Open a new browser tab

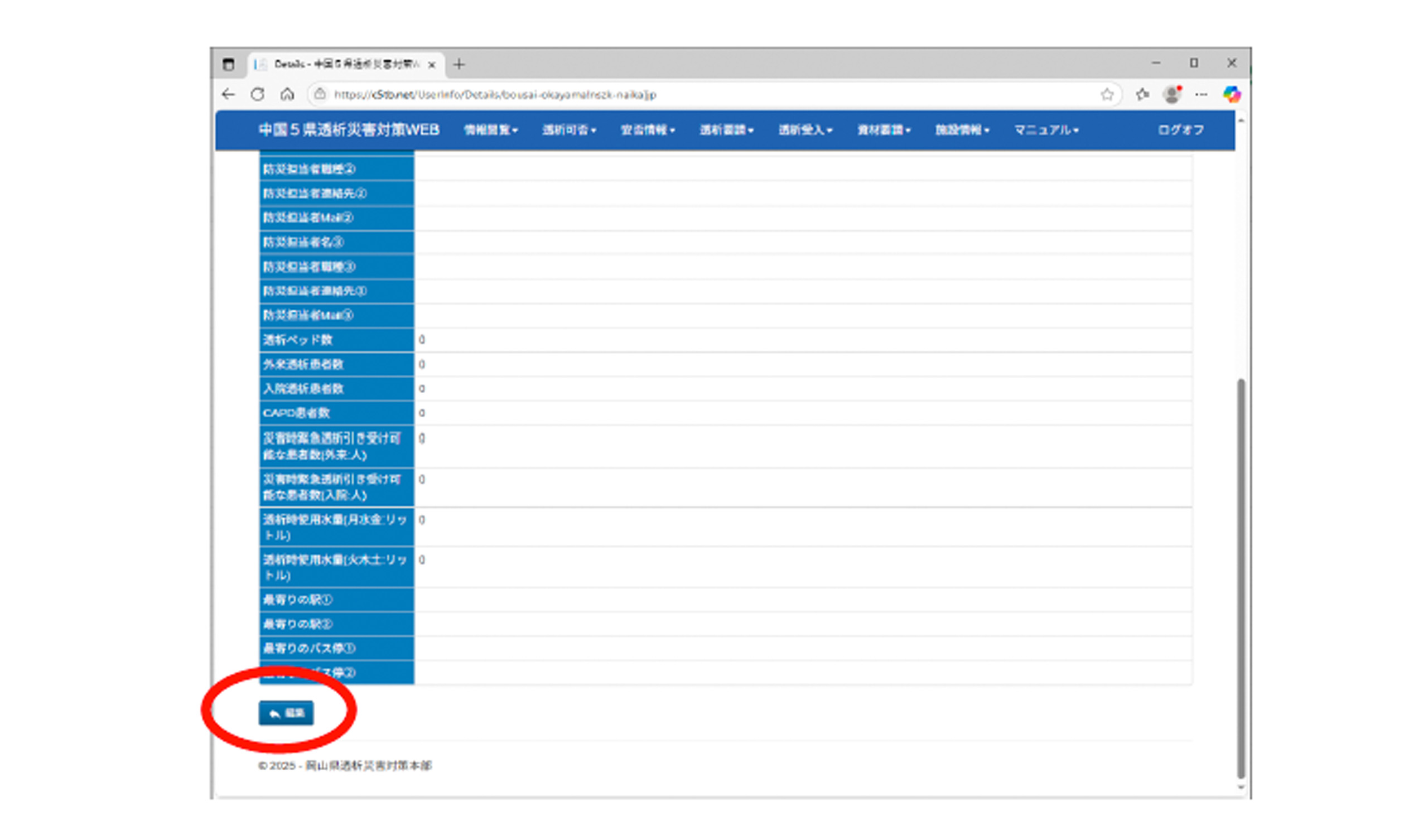459,65
